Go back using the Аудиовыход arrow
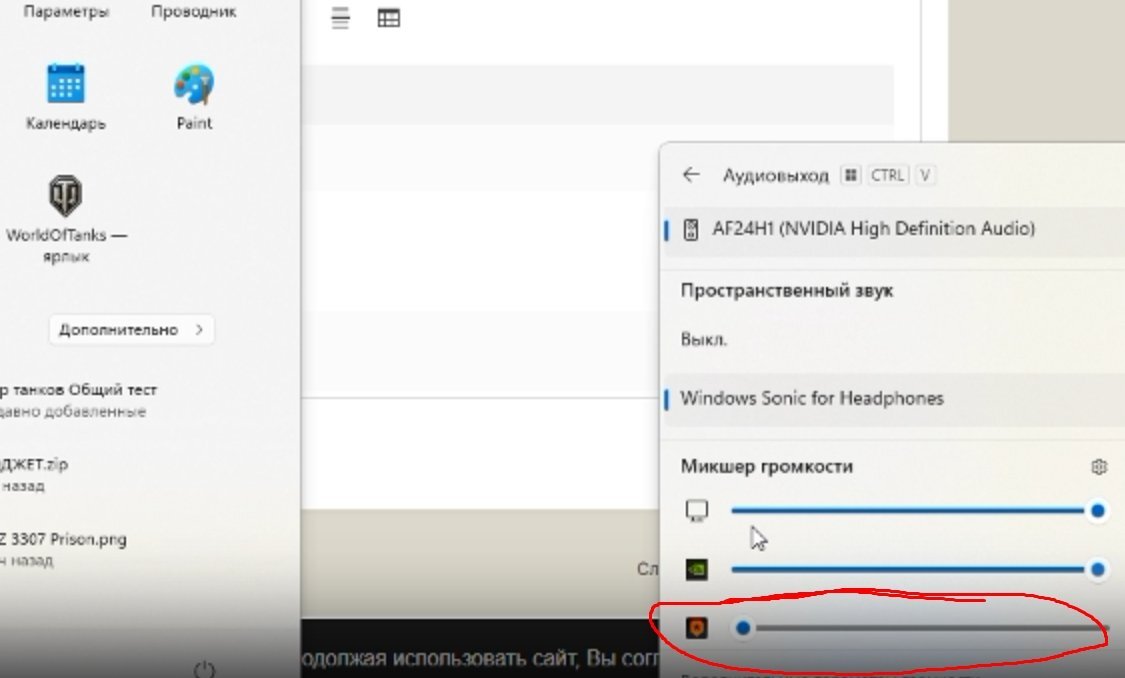Viewport: 1125px width, 678px height. pyautogui.click(x=691, y=175)
